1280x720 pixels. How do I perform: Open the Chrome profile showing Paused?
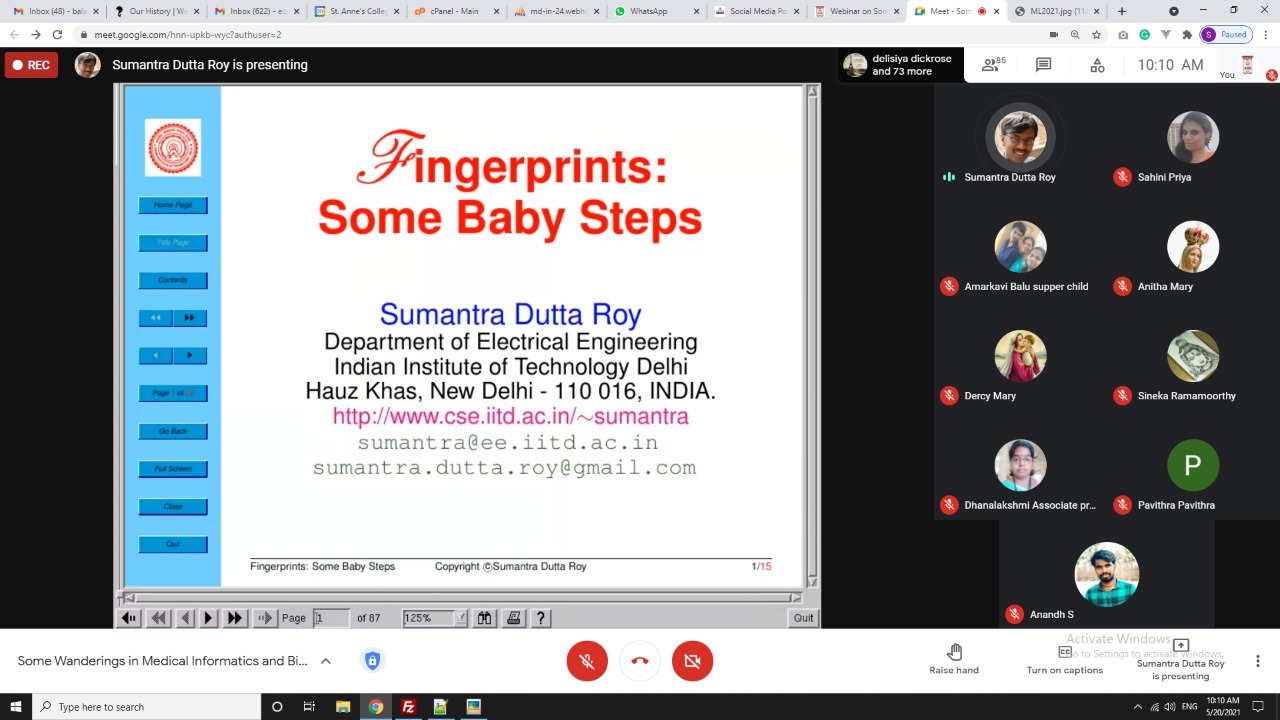point(1226,34)
